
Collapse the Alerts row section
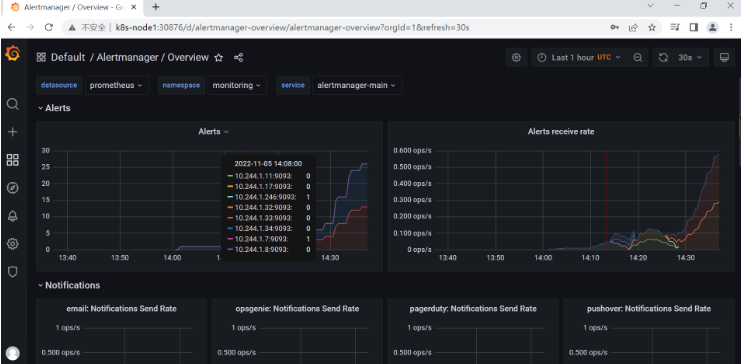tap(54, 108)
